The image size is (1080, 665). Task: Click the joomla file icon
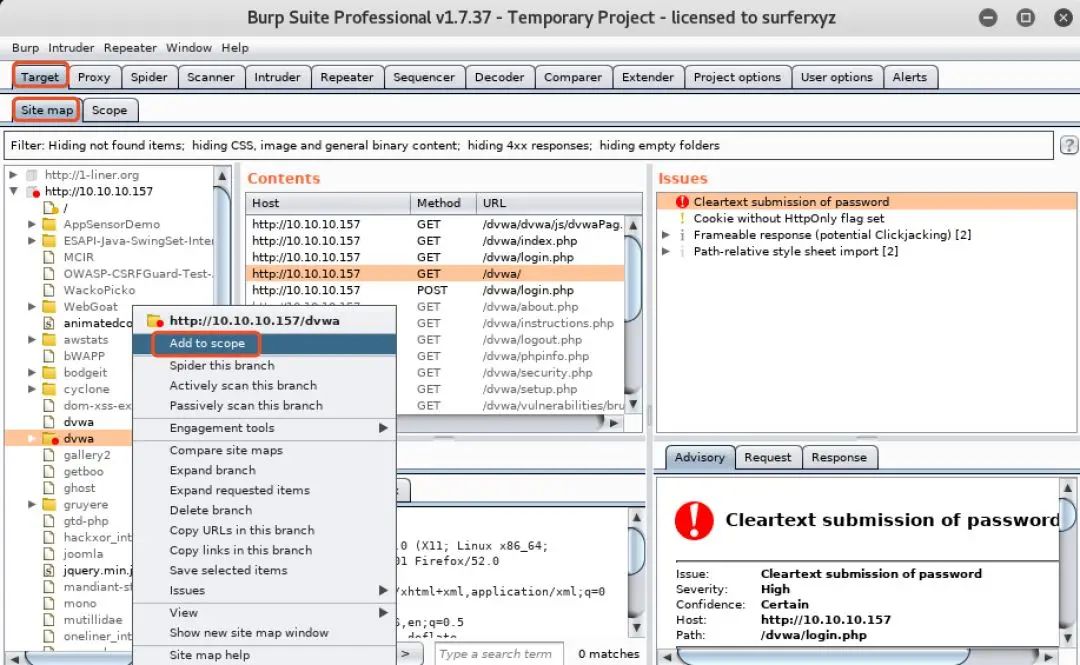click(49, 554)
